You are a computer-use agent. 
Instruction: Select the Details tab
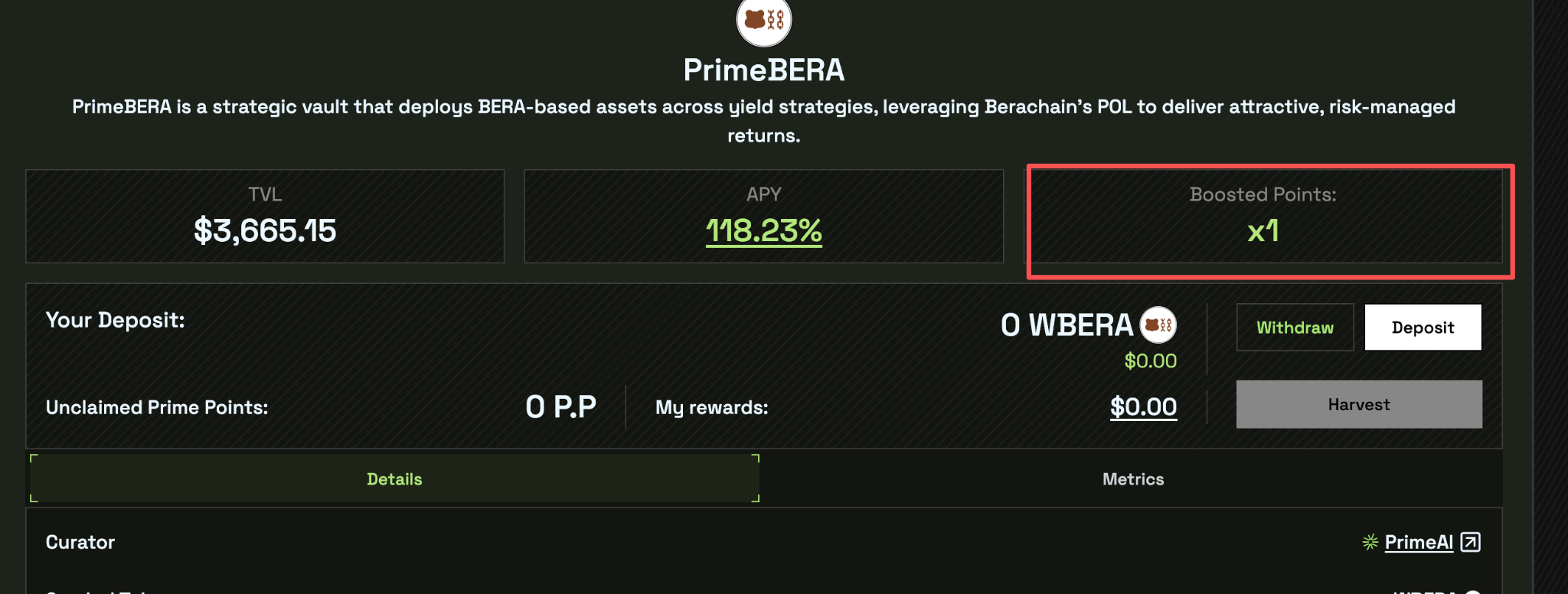click(394, 479)
